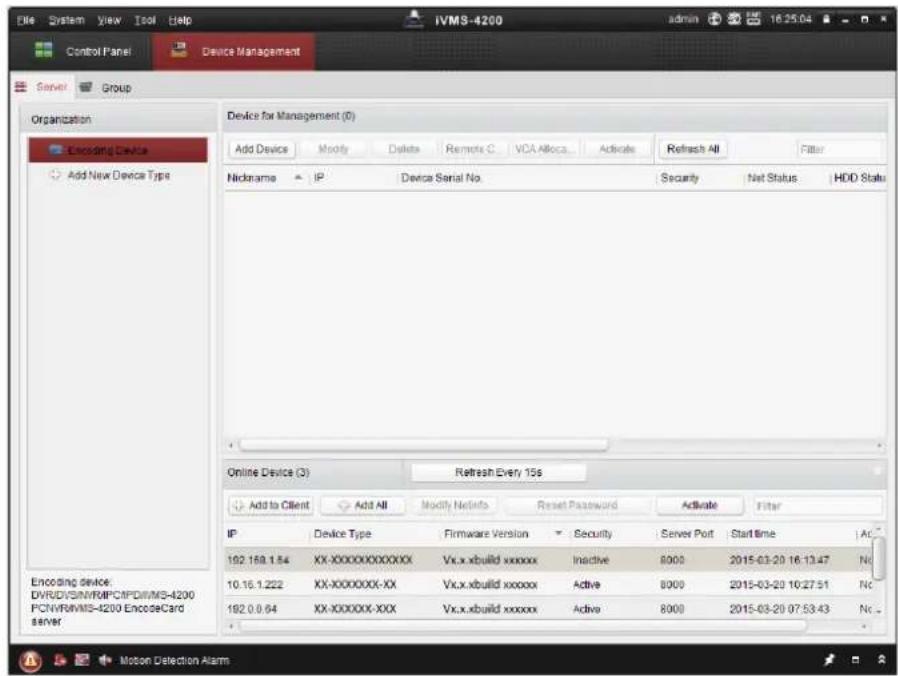Click the Reset Password button
The image size is (898, 676).
click(577, 505)
